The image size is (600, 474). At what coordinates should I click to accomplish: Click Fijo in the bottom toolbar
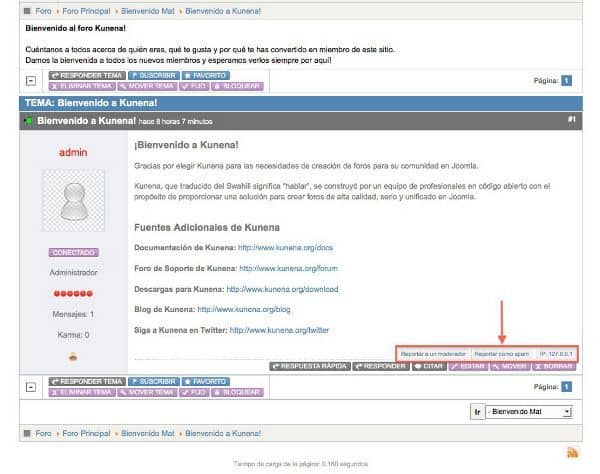point(194,392)
